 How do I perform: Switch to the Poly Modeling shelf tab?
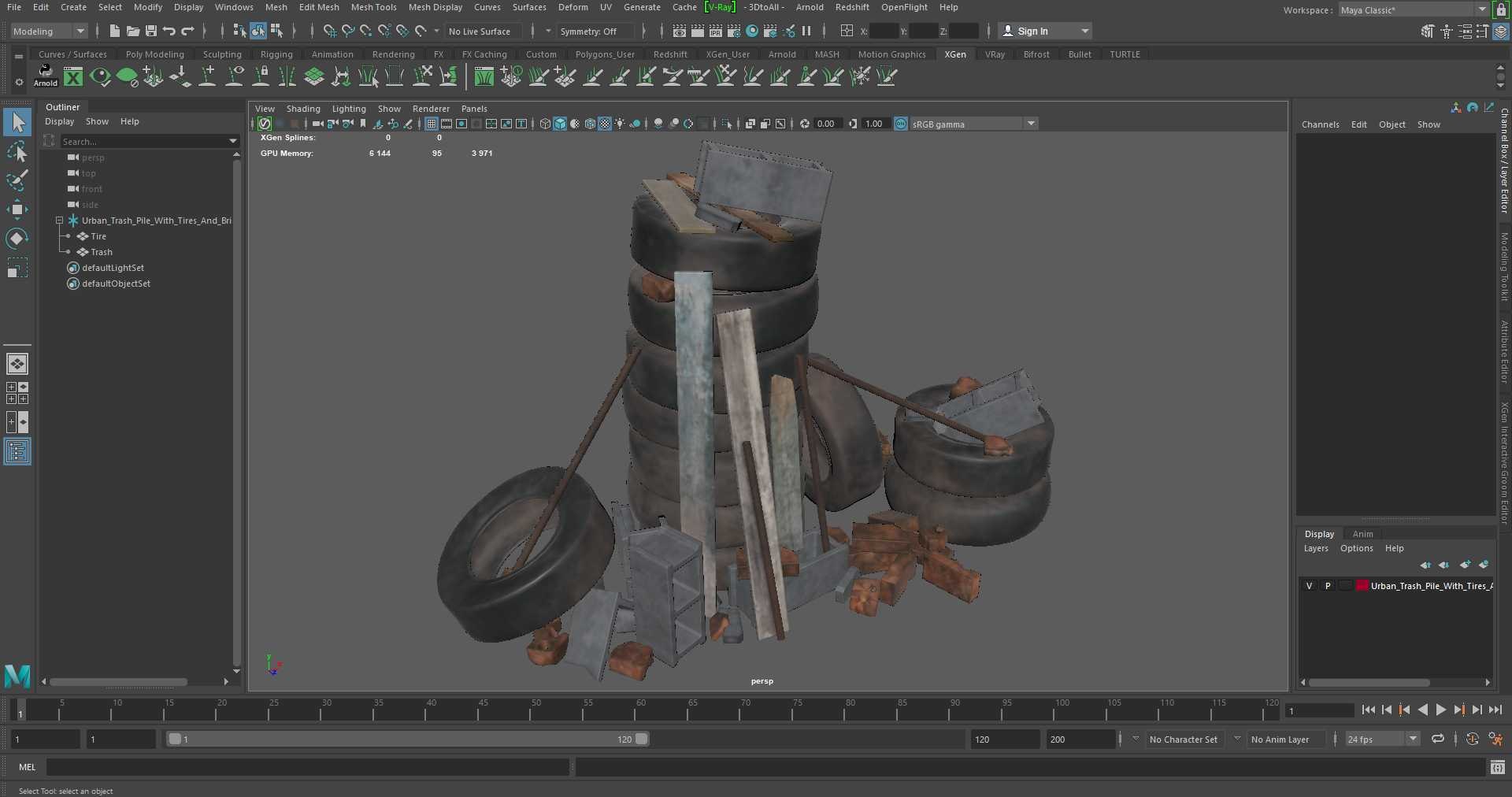[x=154, y=54]
